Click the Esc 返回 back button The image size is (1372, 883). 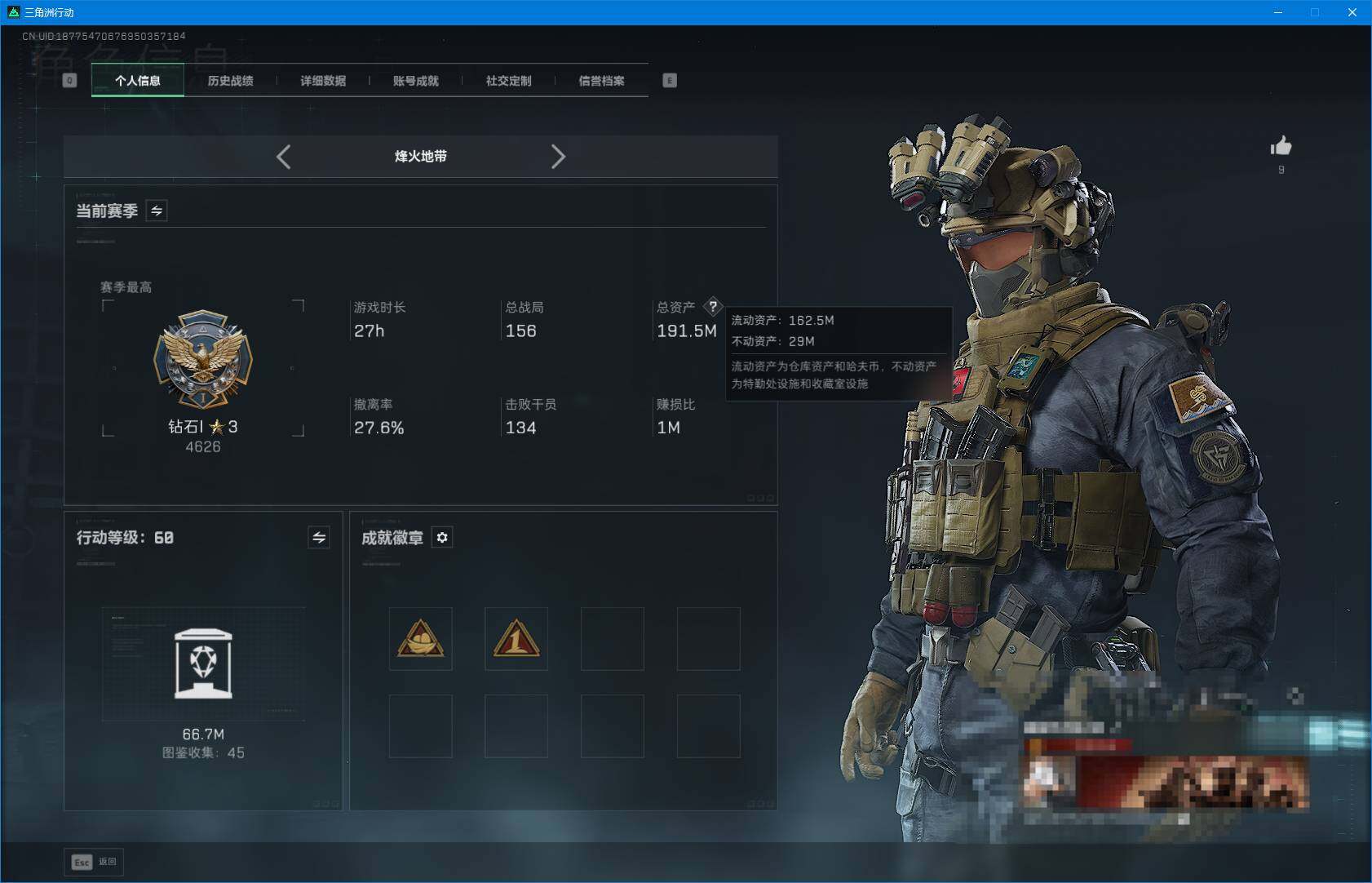point(95,862)
